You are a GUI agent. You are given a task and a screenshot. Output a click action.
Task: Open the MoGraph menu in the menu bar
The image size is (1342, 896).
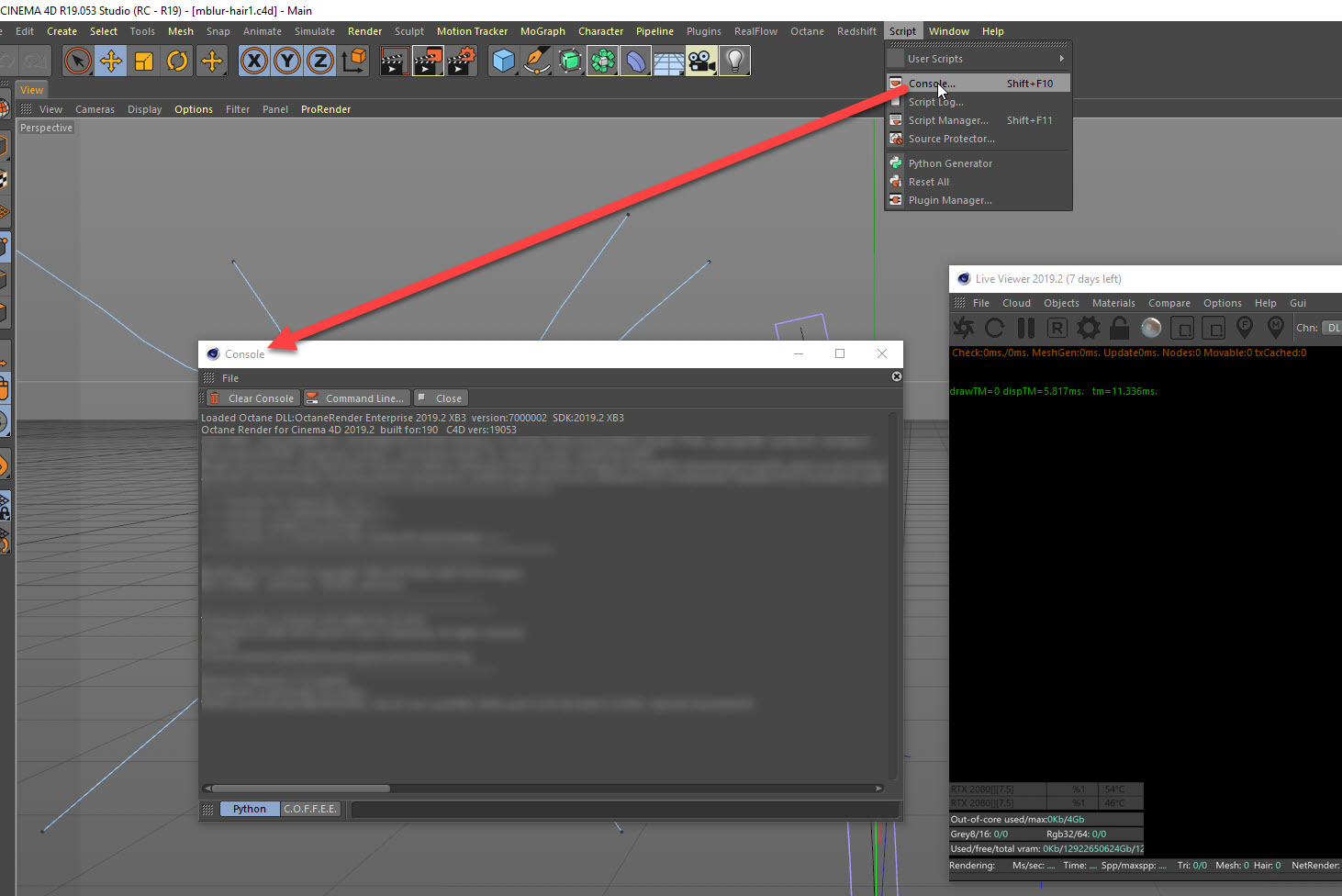coord(542,31)
